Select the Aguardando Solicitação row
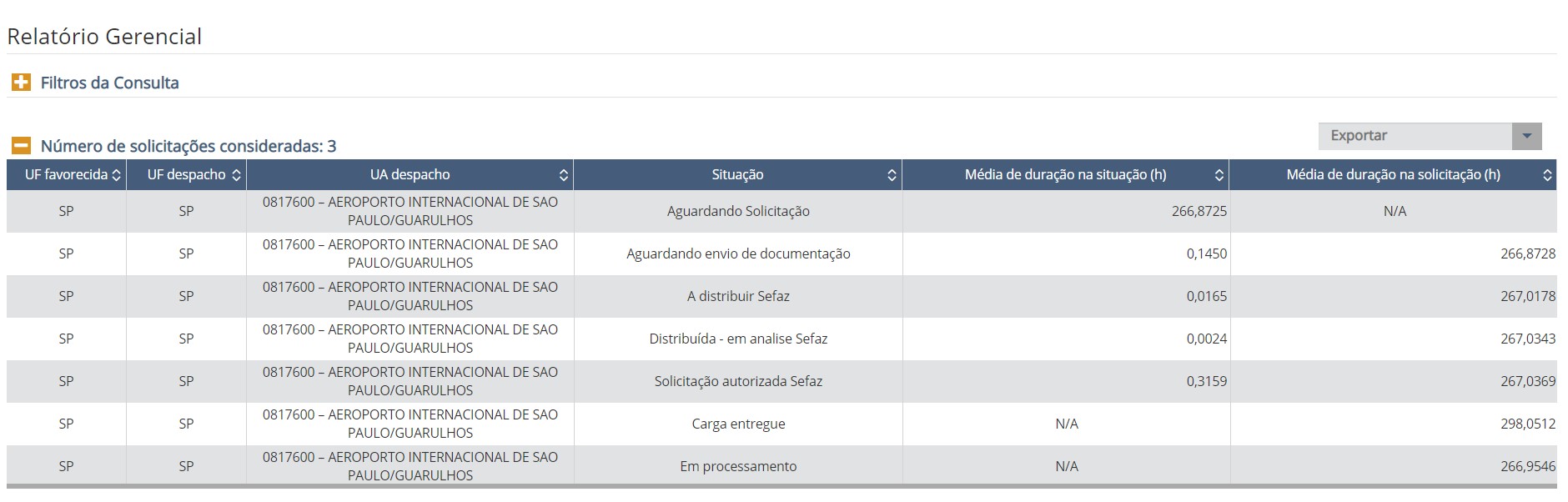Screen dimensions: 1568x502 [x=737, y=212]
